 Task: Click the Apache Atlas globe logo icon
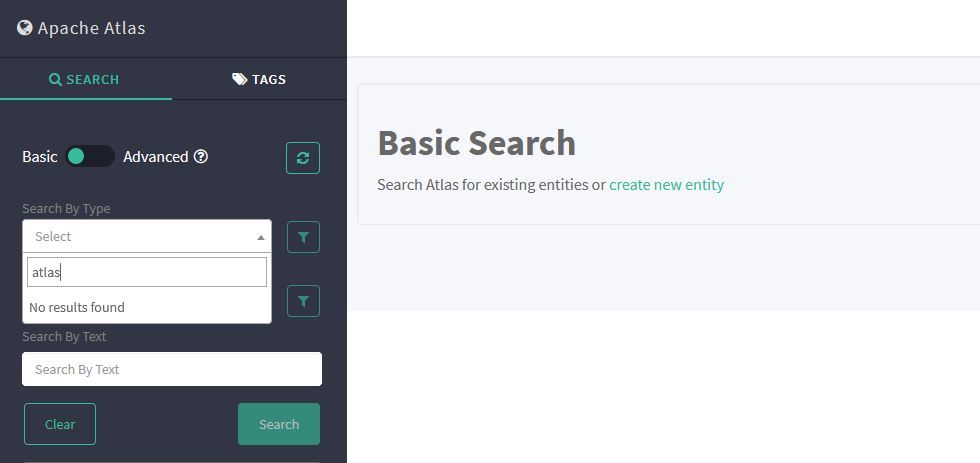click(24, 27)
